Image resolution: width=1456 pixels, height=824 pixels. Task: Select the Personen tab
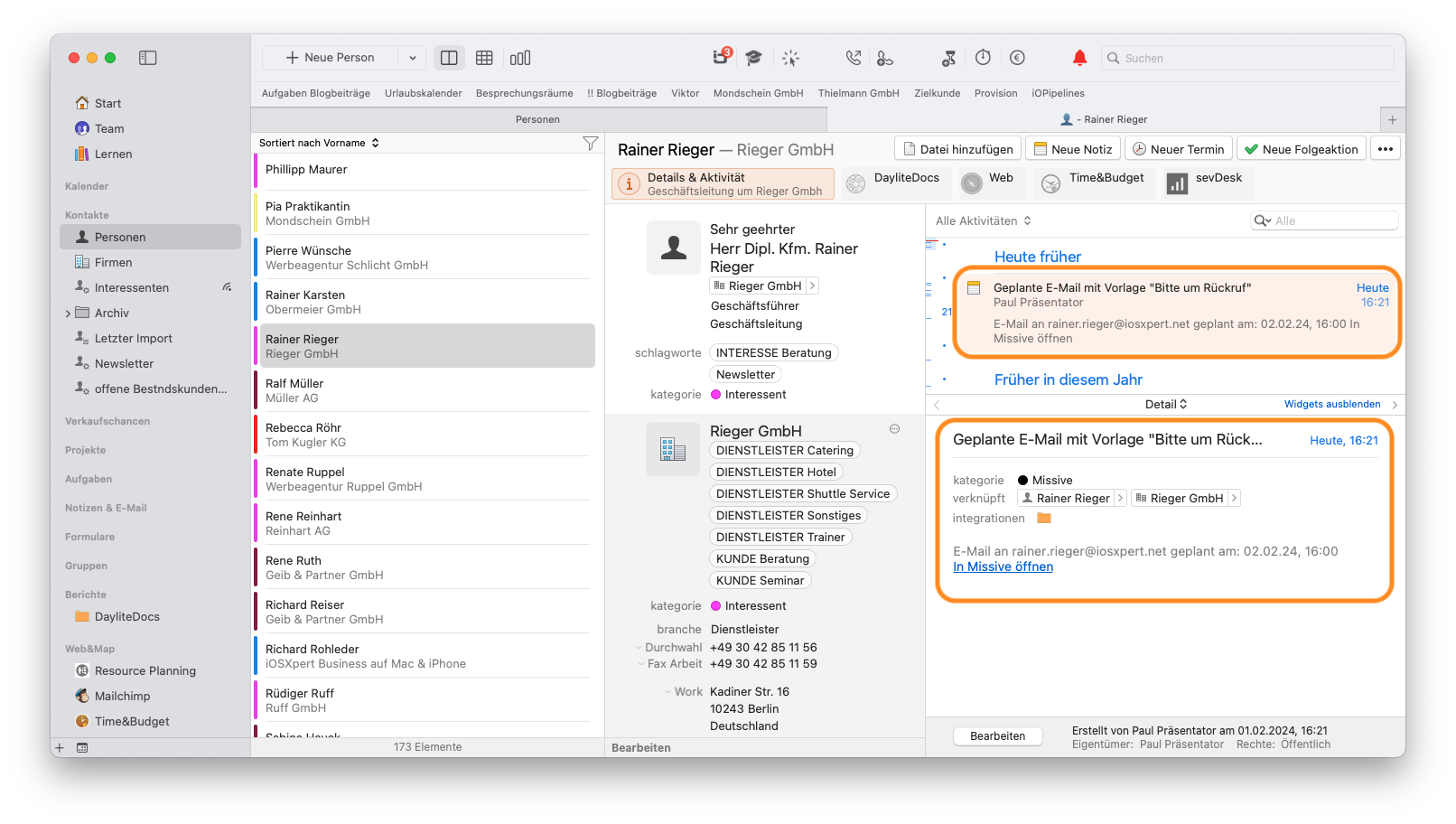(538, 119)
